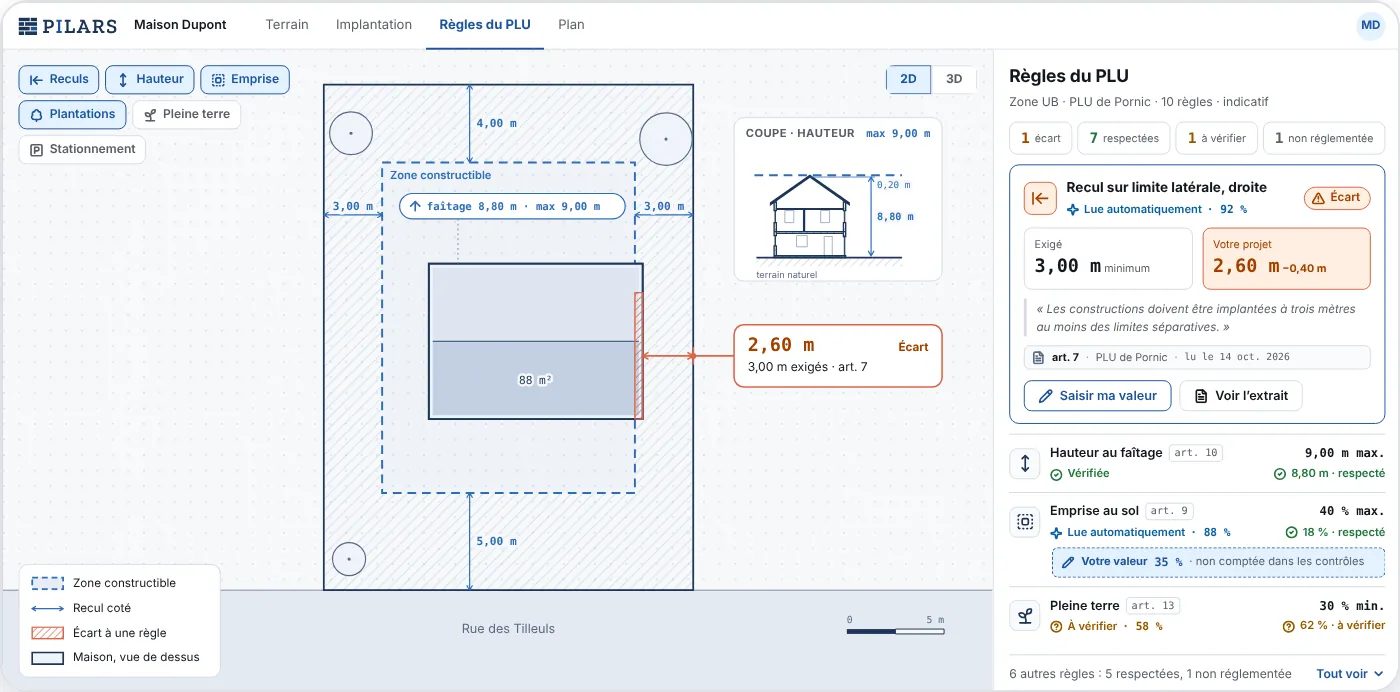Select the top-right tree on the plot
The image size is (1400, 692).
666,139
